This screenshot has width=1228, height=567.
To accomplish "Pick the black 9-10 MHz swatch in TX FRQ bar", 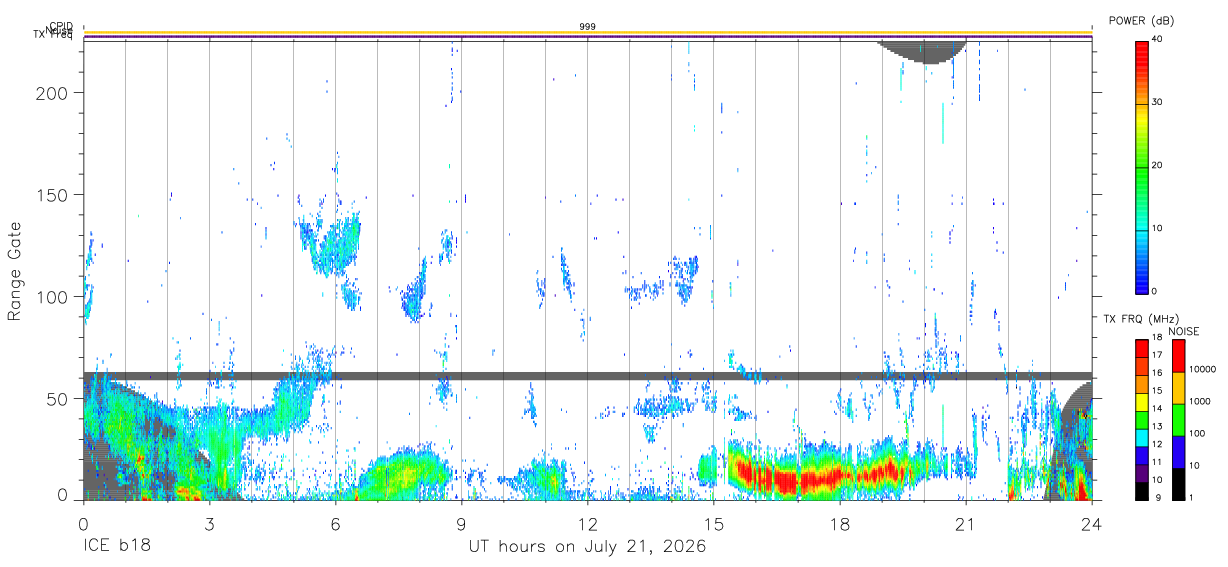I will click(x=1142, y=490).
